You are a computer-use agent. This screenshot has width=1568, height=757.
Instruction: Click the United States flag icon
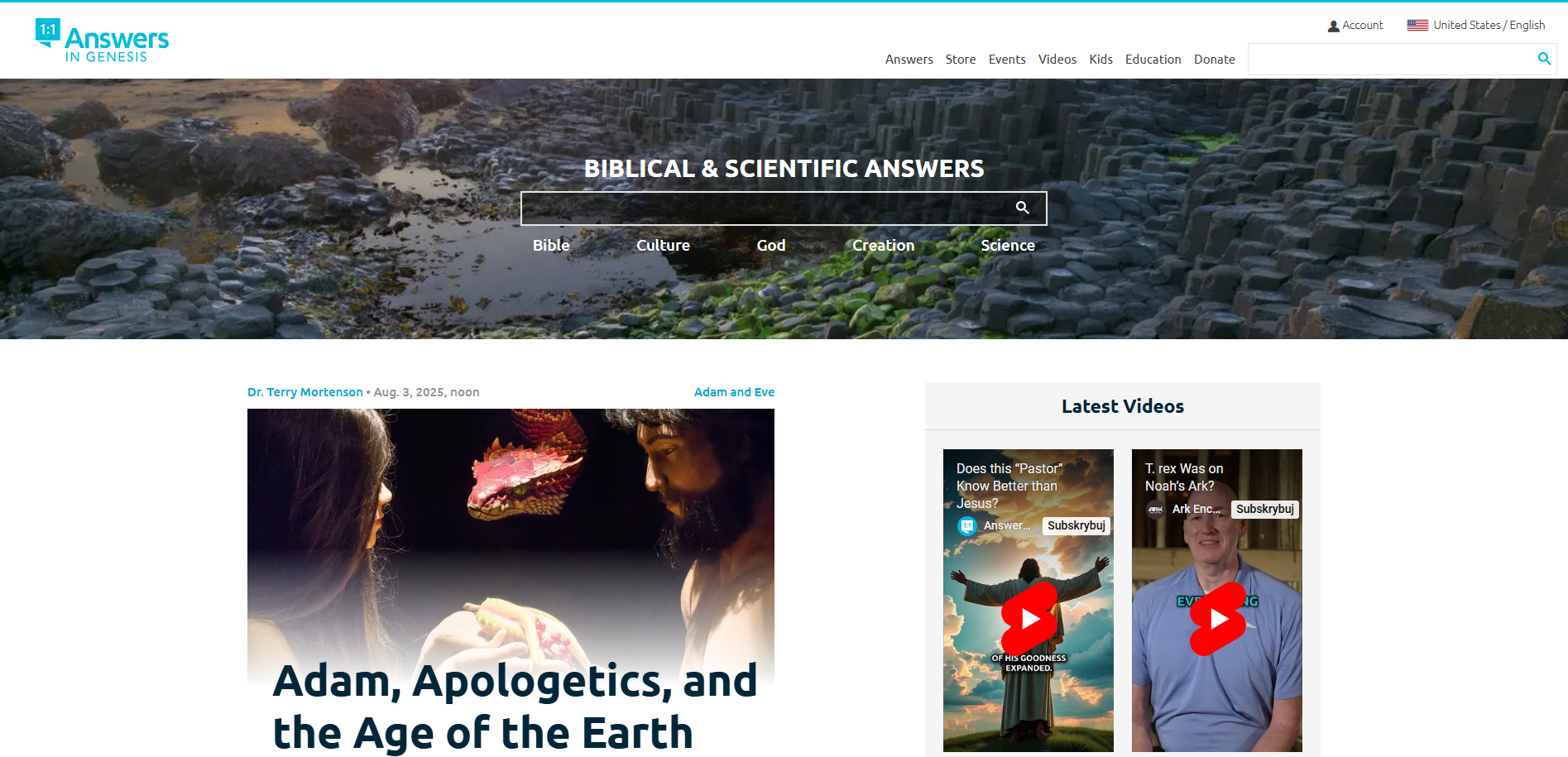click(1417, 26)
